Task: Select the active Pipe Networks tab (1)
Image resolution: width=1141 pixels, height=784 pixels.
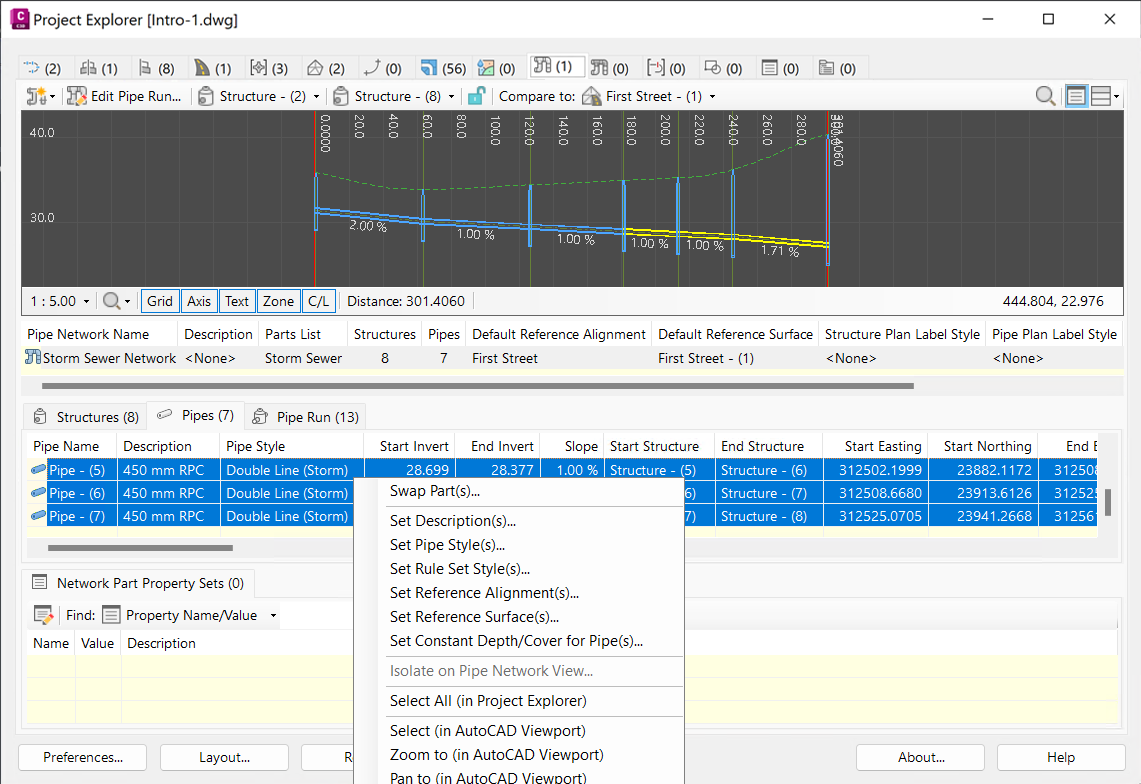Action: 557,66
